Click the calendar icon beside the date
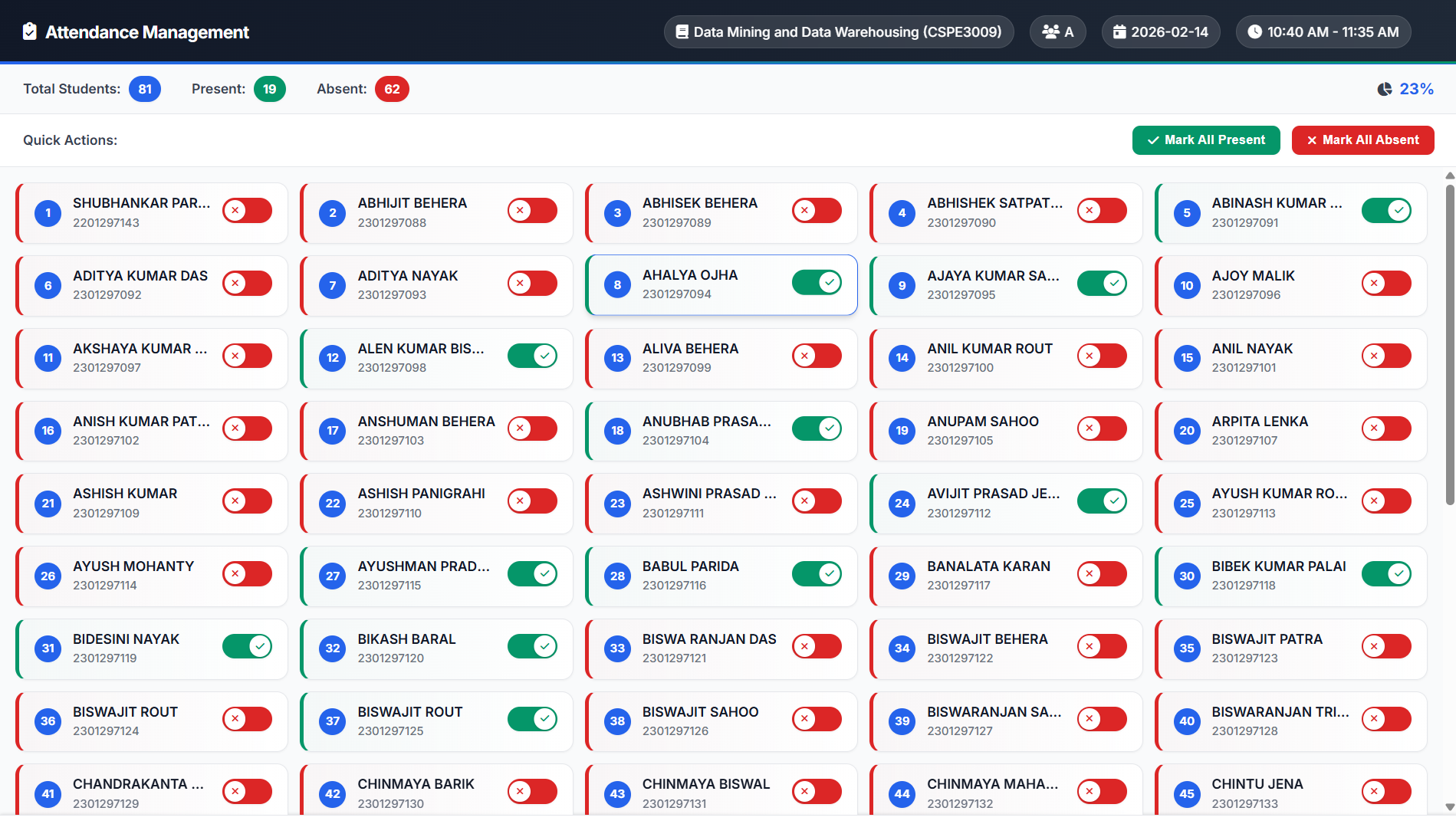 coord(1119,31)
